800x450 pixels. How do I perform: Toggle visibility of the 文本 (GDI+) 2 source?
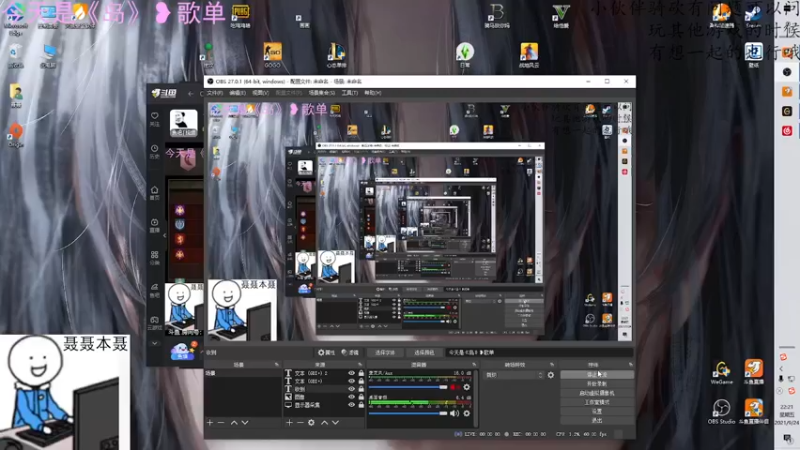tap(351, 373)
